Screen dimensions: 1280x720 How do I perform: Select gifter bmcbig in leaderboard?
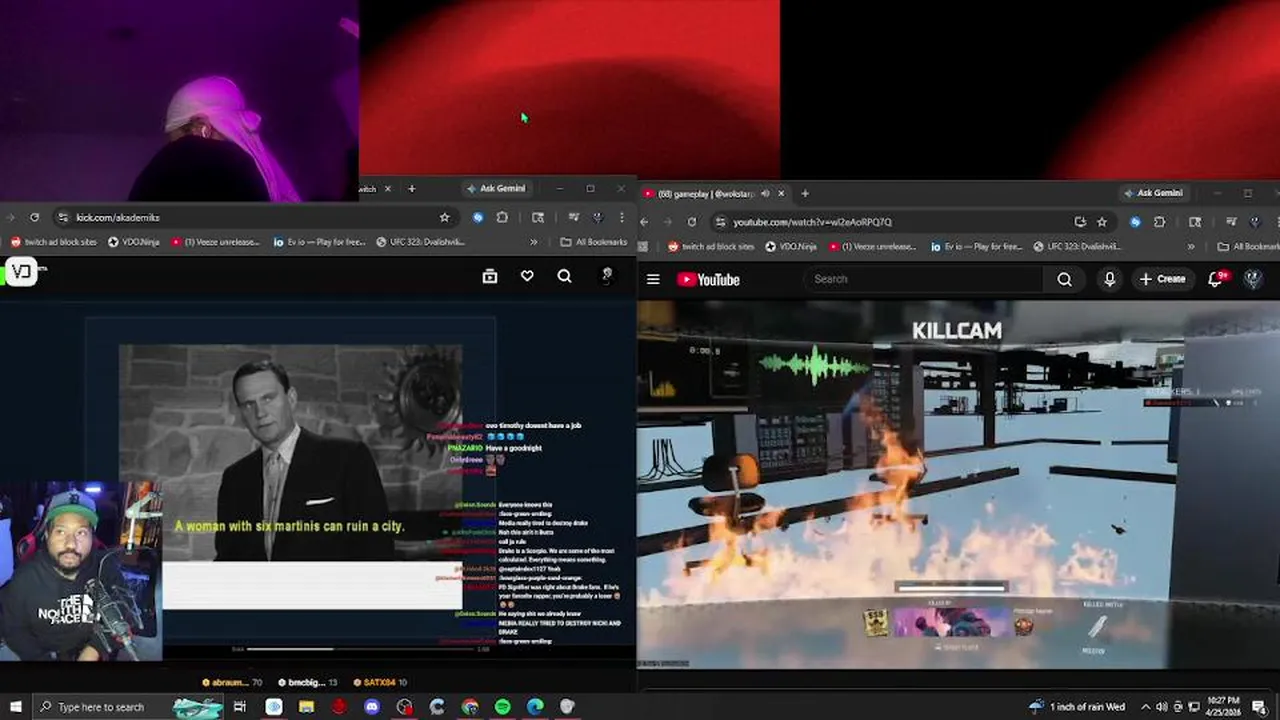tap(307, 682)
